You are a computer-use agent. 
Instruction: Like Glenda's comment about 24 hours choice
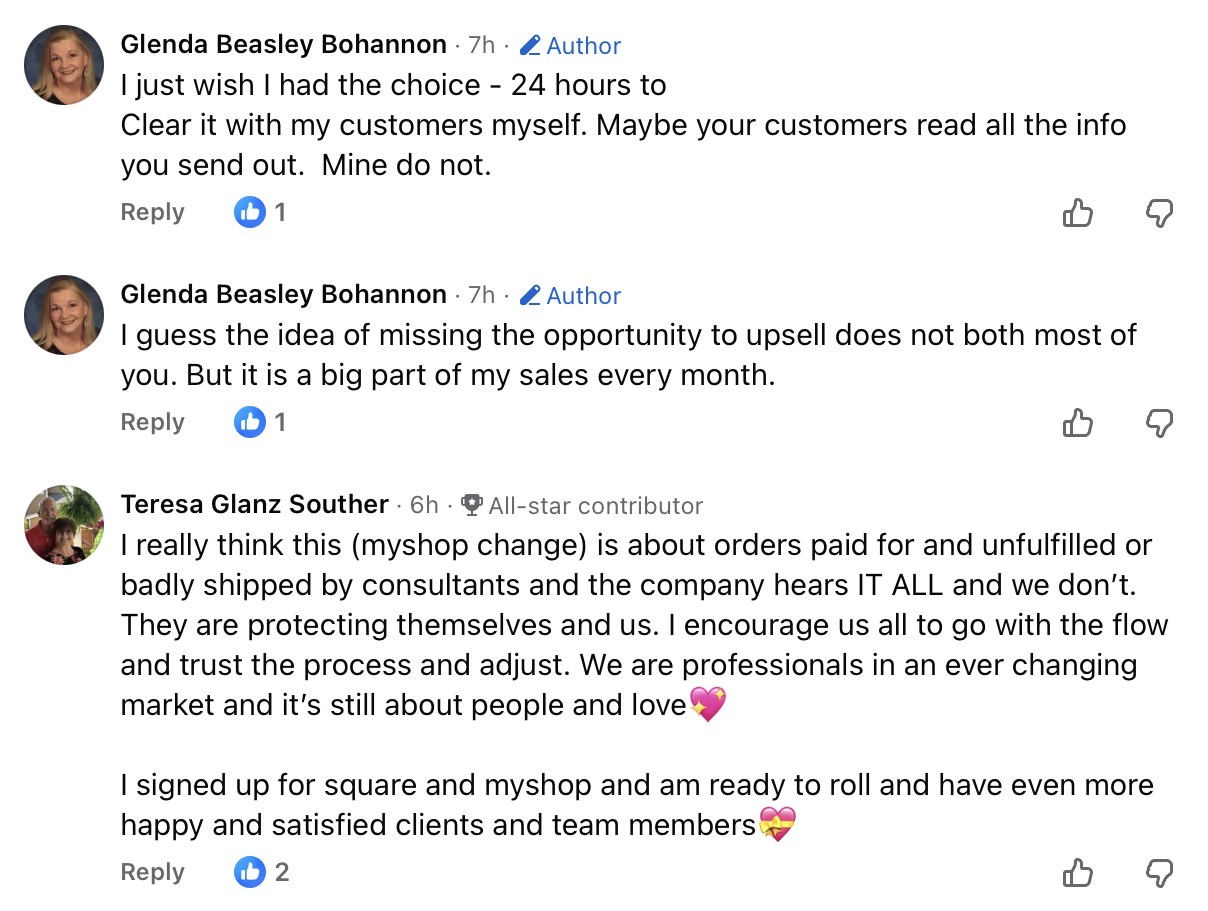1077,213
